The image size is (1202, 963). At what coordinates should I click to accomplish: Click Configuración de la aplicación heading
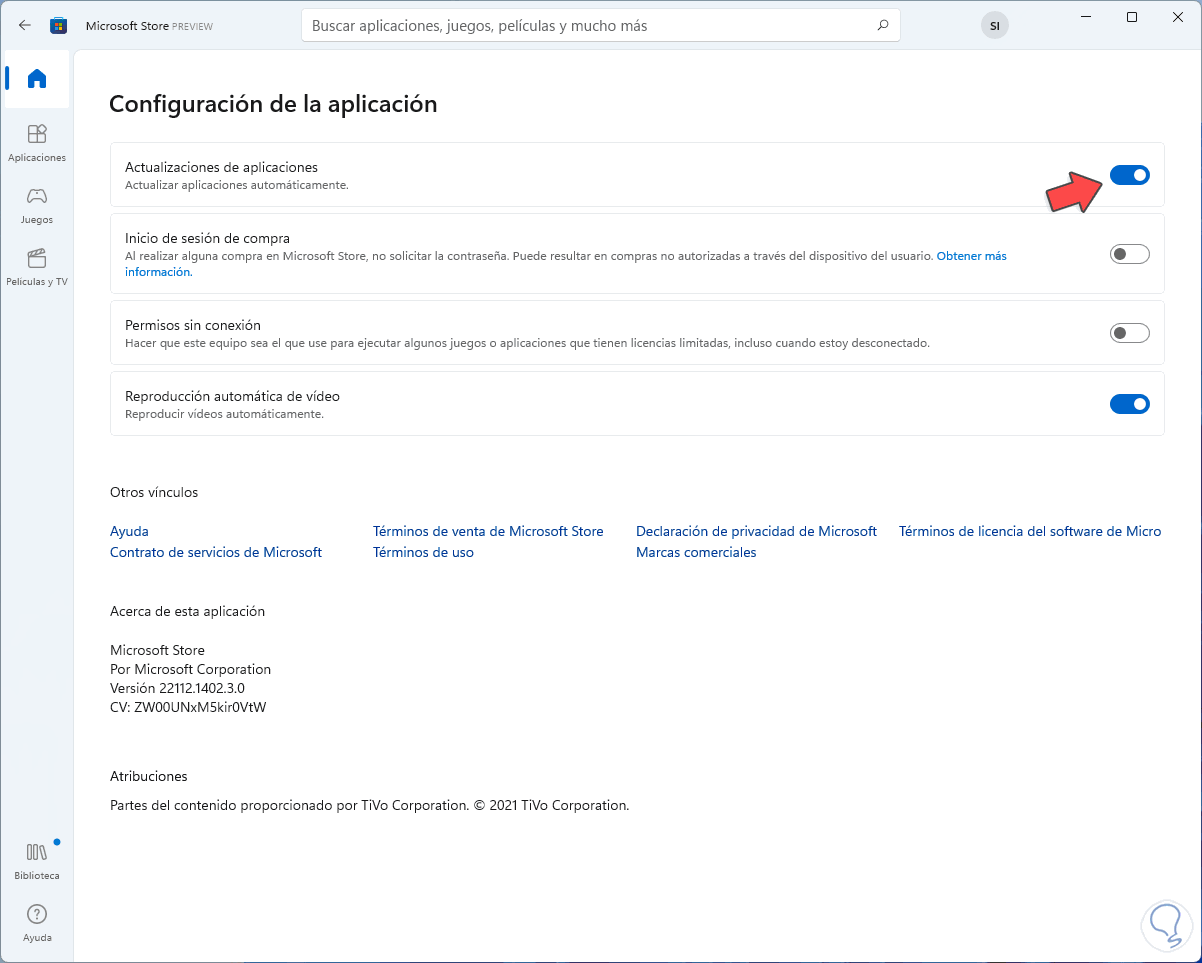pos(273,104)
